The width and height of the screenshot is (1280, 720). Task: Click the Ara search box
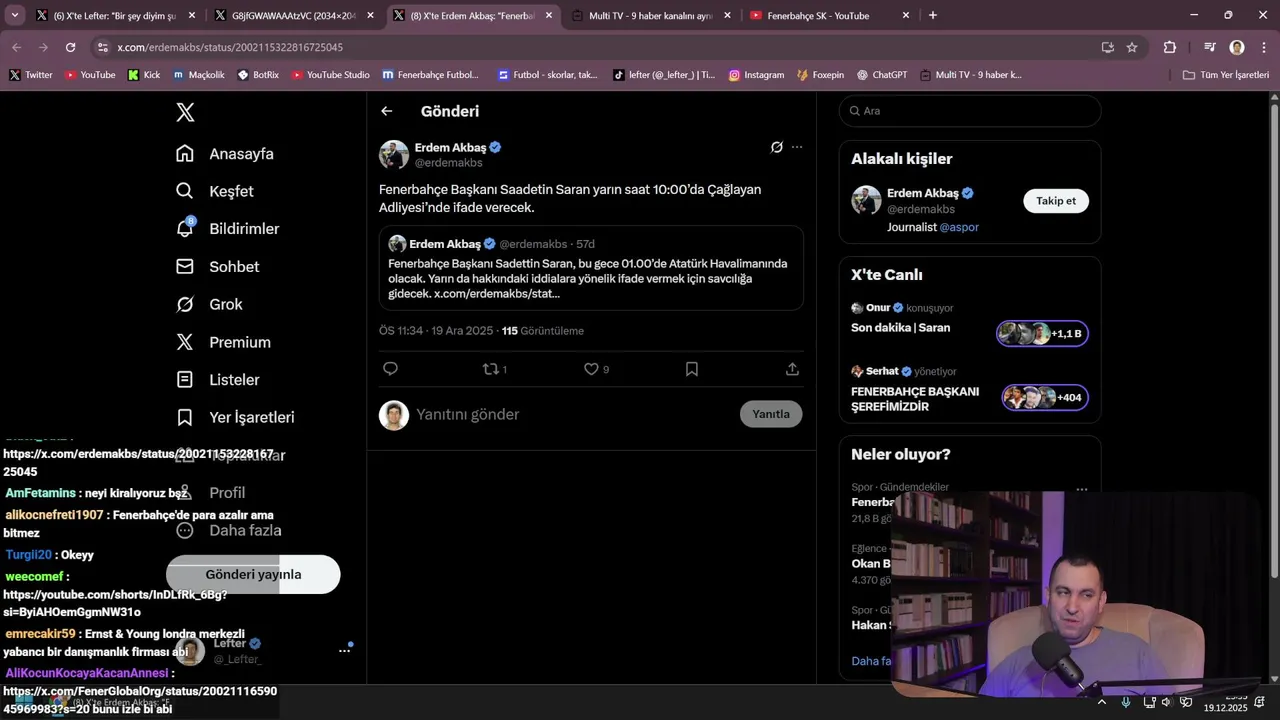tap(970, 111)
